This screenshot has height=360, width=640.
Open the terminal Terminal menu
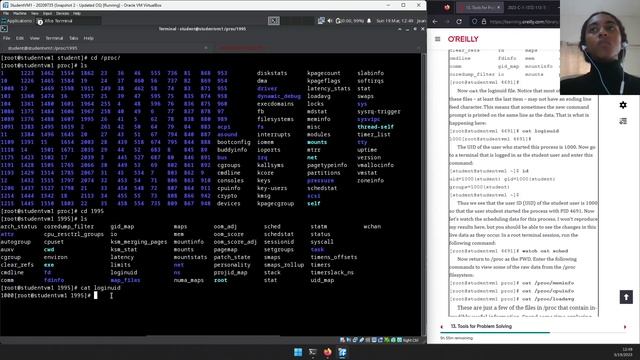(54, 38)
